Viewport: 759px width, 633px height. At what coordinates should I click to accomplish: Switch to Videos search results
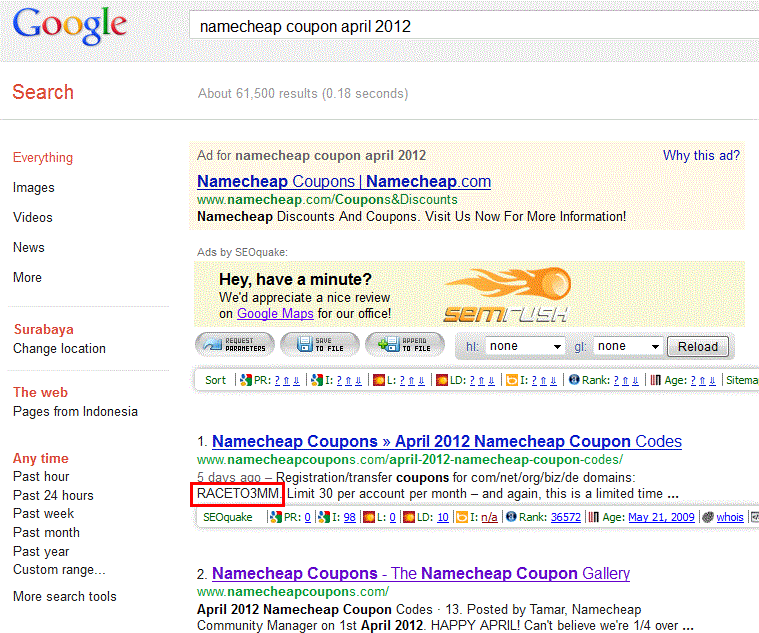32,218
